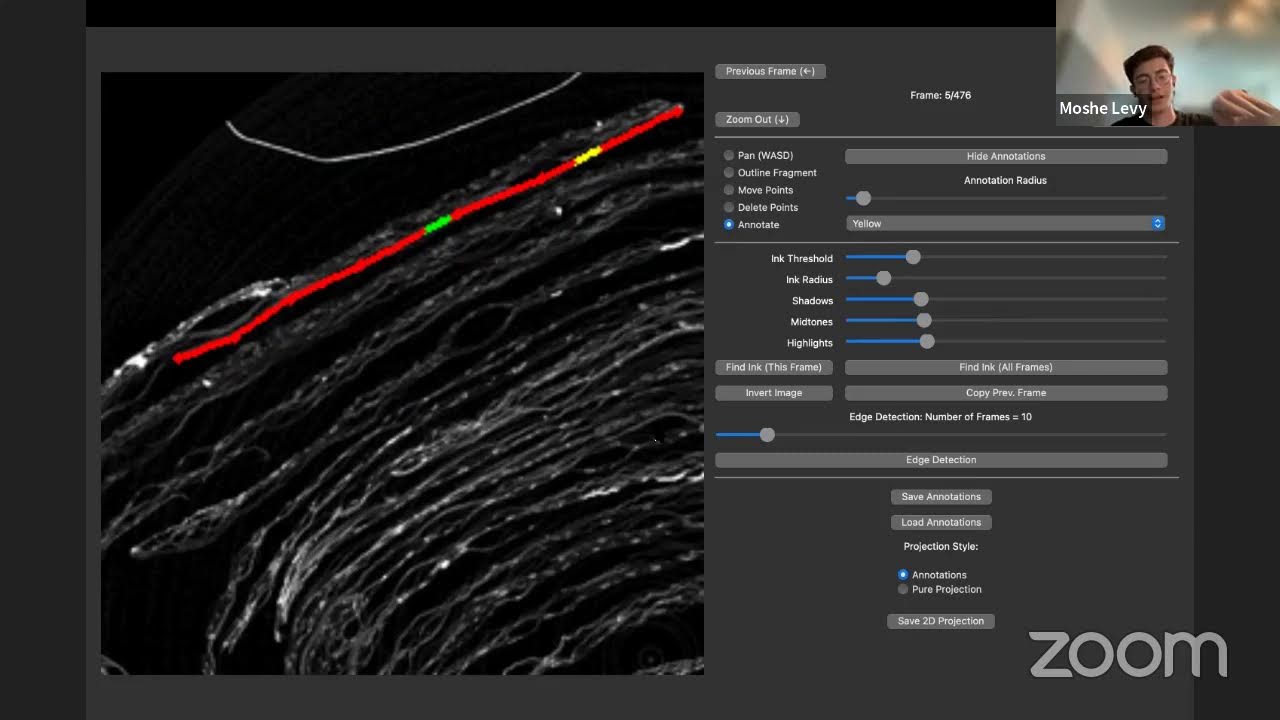Viewport: 1280px width, 720px height.
Task: Click Save Annotations button
Action: pos(941,496)
